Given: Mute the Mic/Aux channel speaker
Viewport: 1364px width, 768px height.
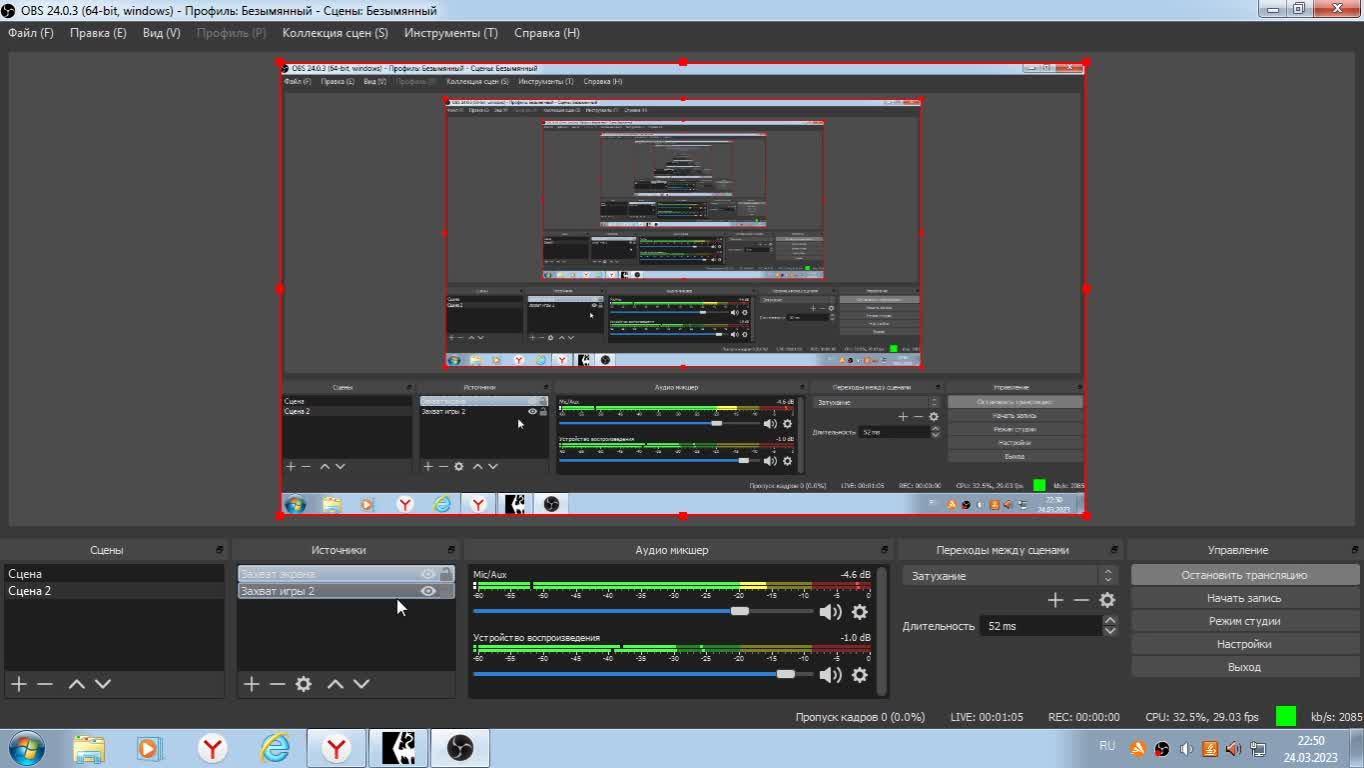Looking at the screenshot, I should tap(830, 611).
